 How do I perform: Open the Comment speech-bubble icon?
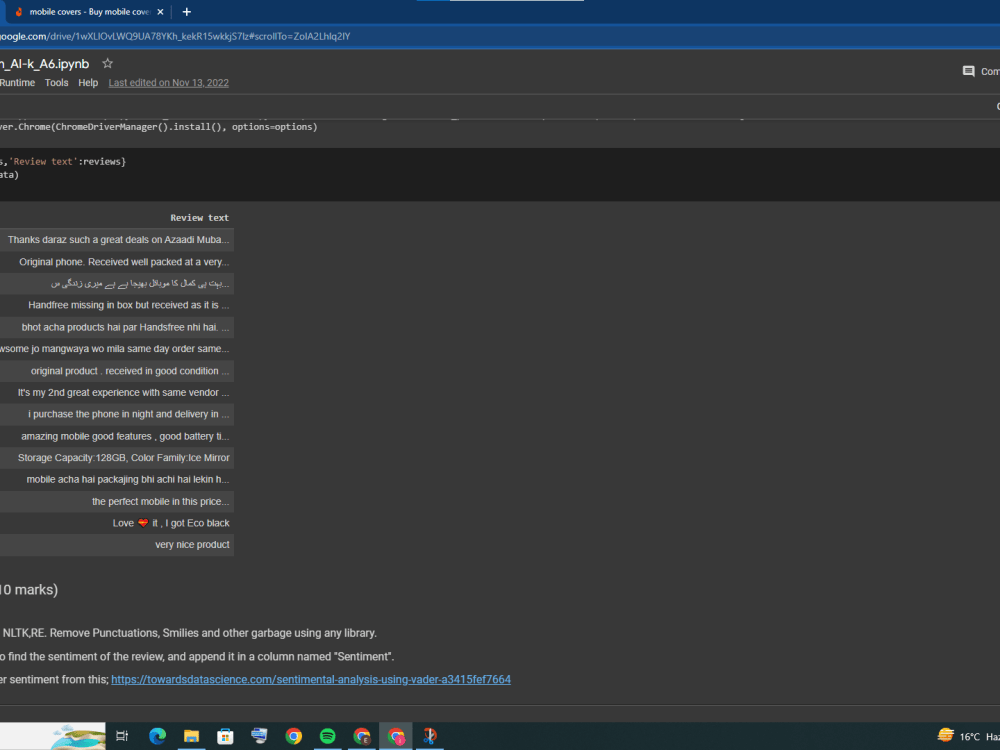click(968, 71)
